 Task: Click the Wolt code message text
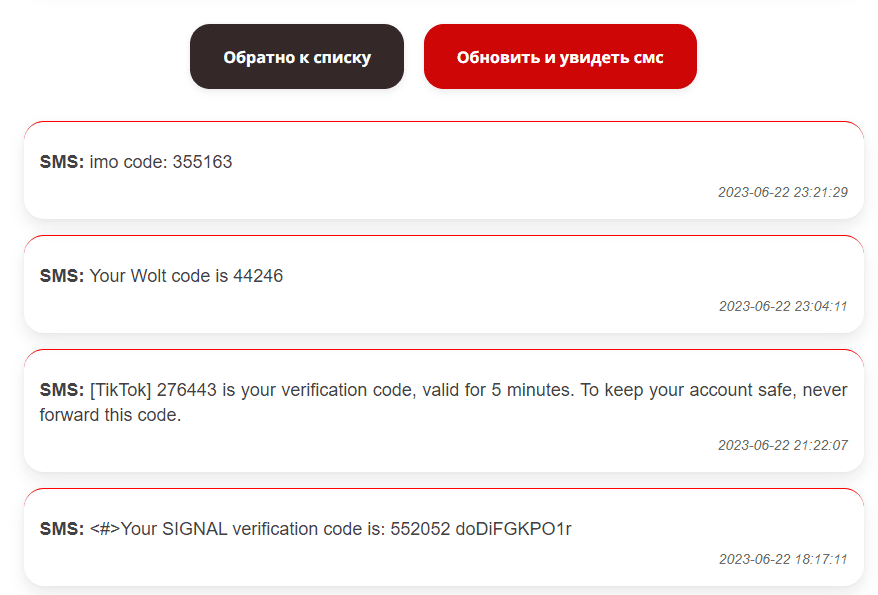pos(186,276)
